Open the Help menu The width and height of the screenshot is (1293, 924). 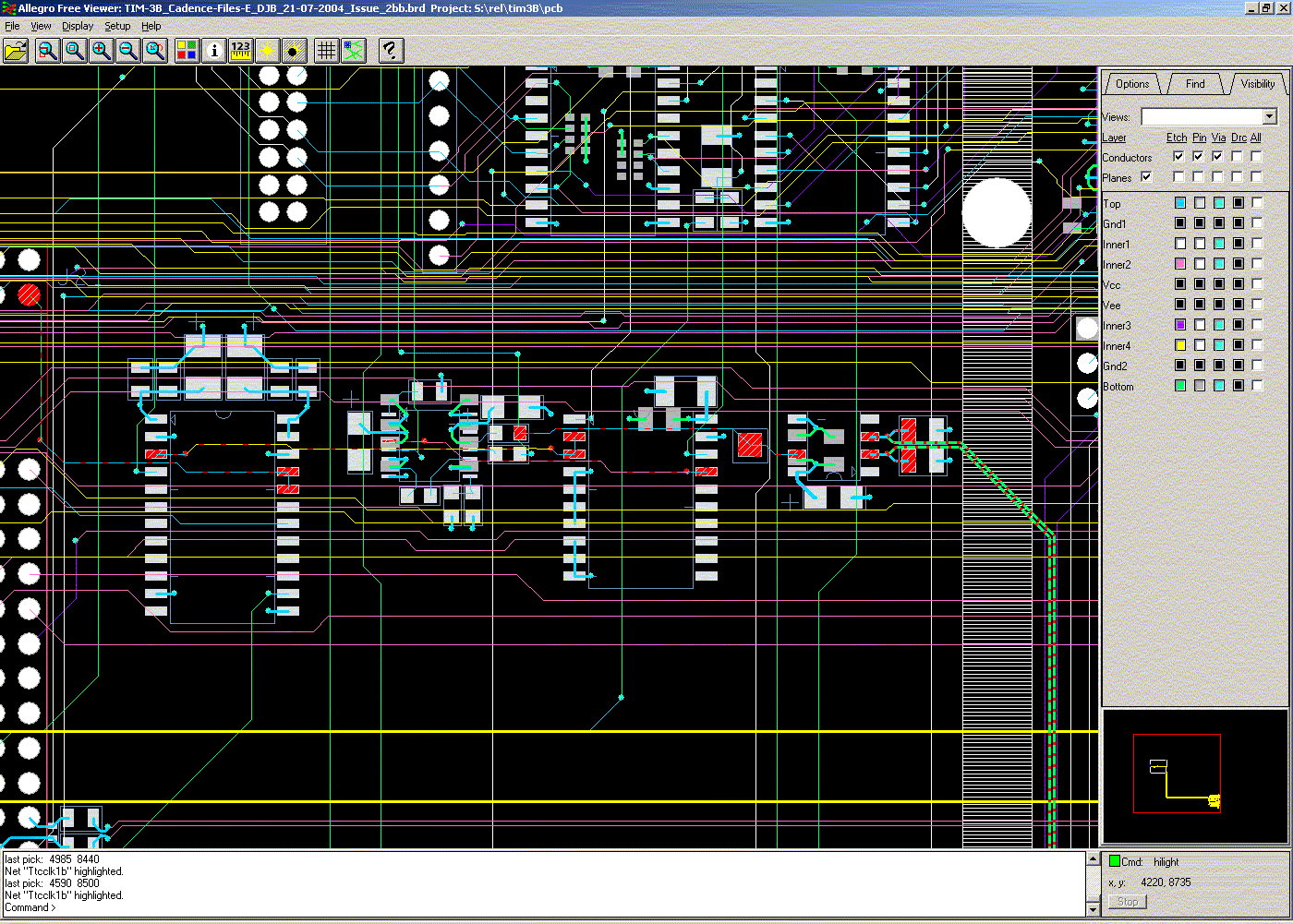(151, 26)
